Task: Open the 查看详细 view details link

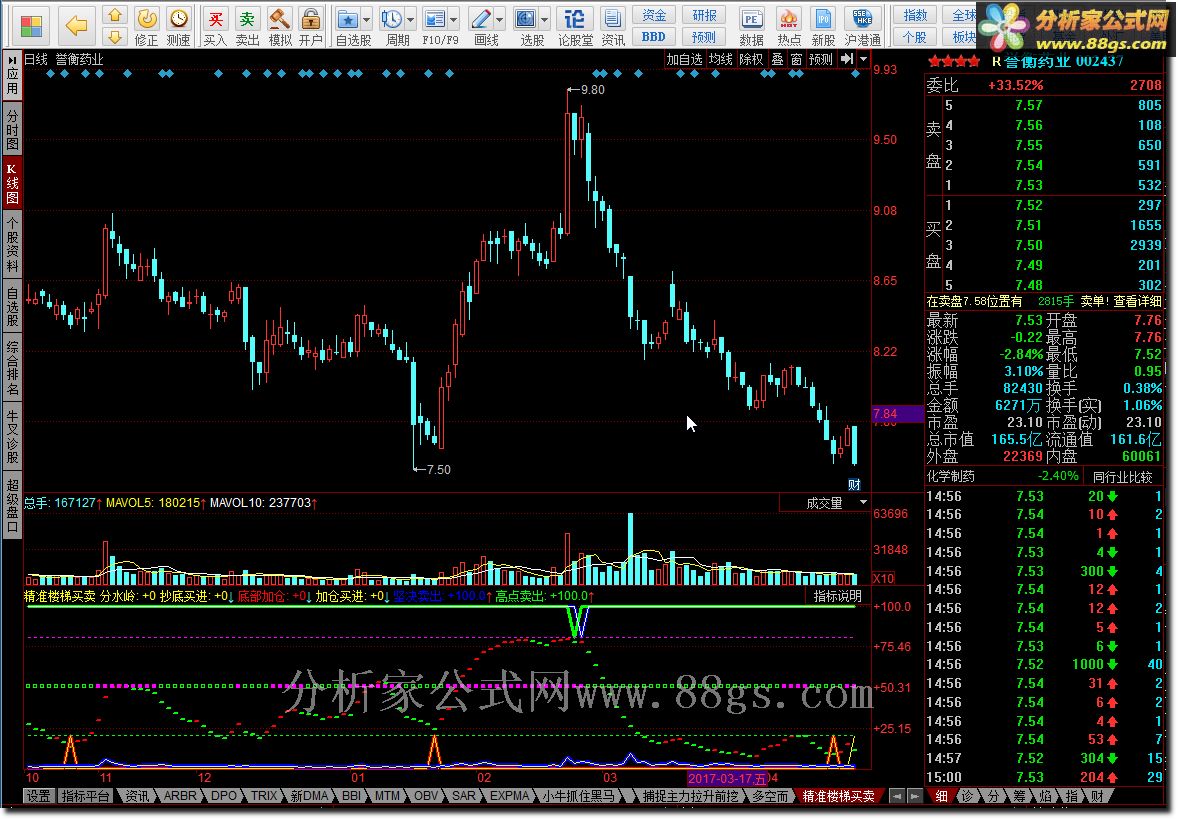Action: pyautogui.click(x=1137, y=301)
